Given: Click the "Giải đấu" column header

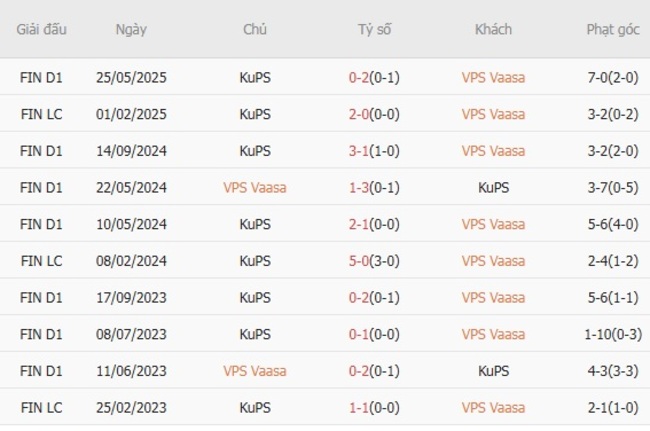Looking at the screenshot, I should pos(42,29).
